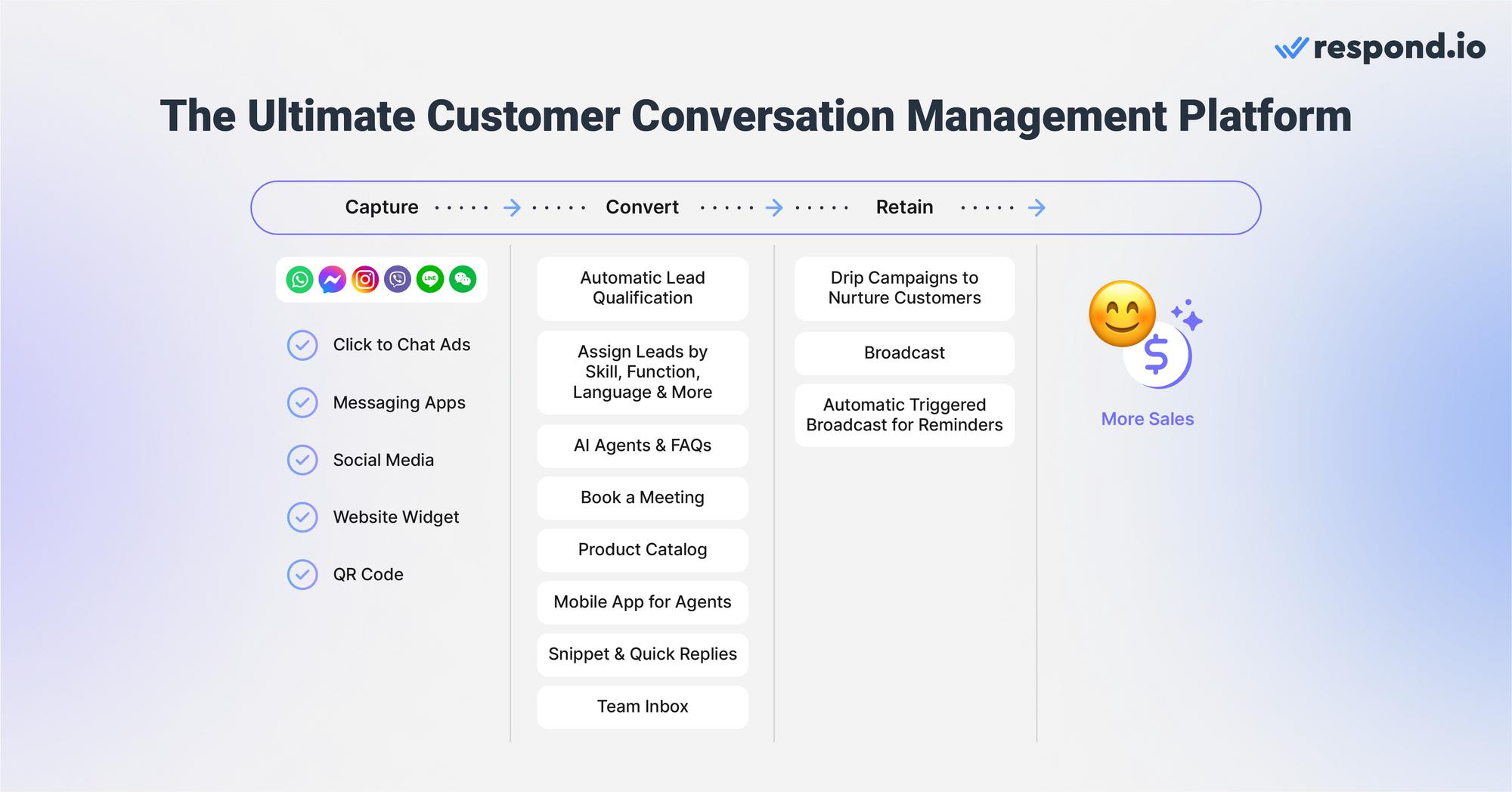The width and height of the screenshot is (1512, 792).
Task: Click the WeChat icon
Action: [463, 280]
